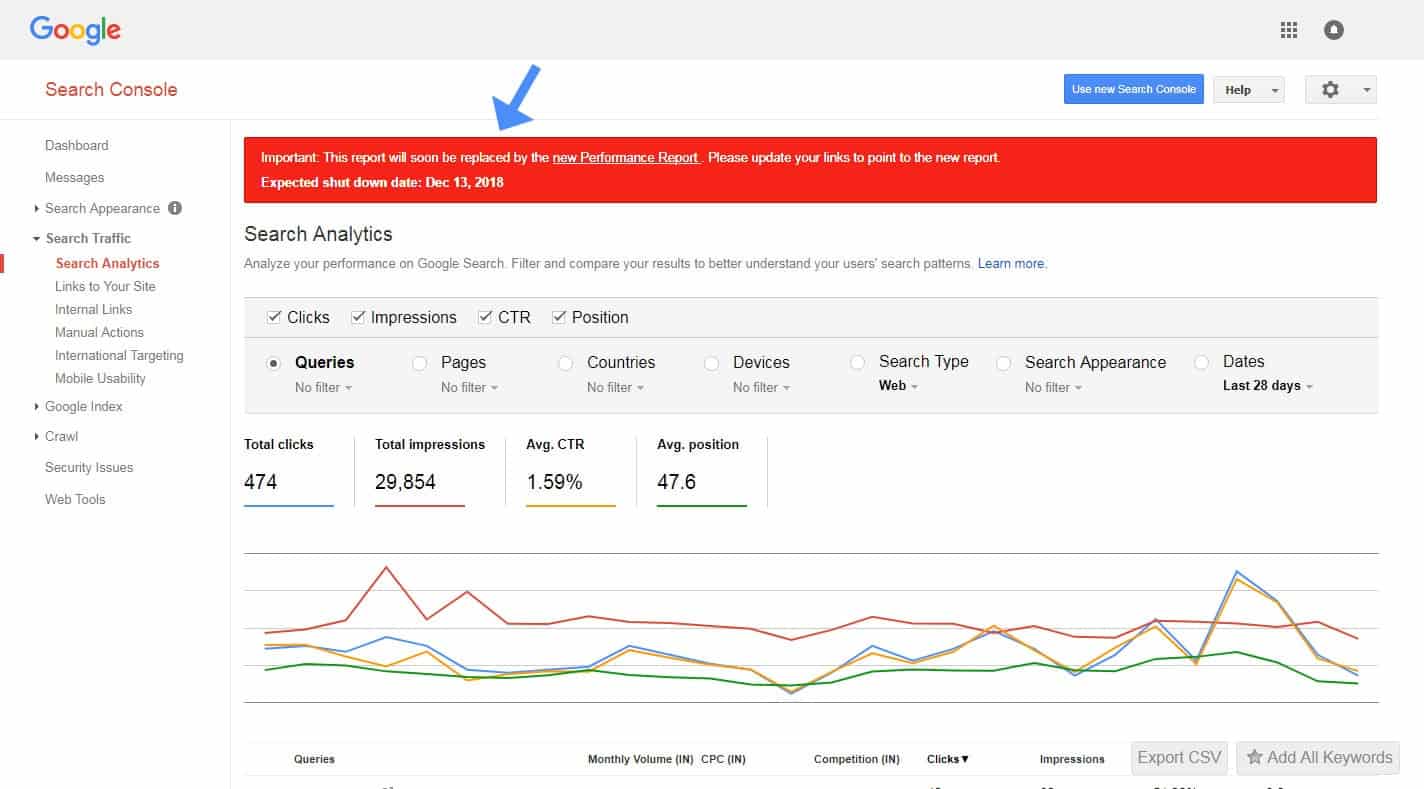Click the Learn more link
This screenshot has height=789, width=1424.
[1012, 264]
